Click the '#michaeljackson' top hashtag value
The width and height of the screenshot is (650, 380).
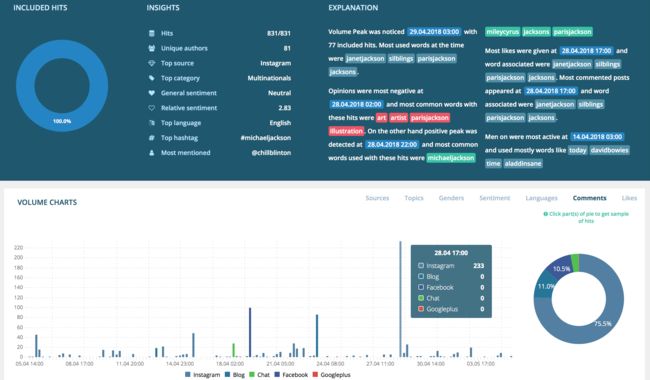tap(266, 138)
